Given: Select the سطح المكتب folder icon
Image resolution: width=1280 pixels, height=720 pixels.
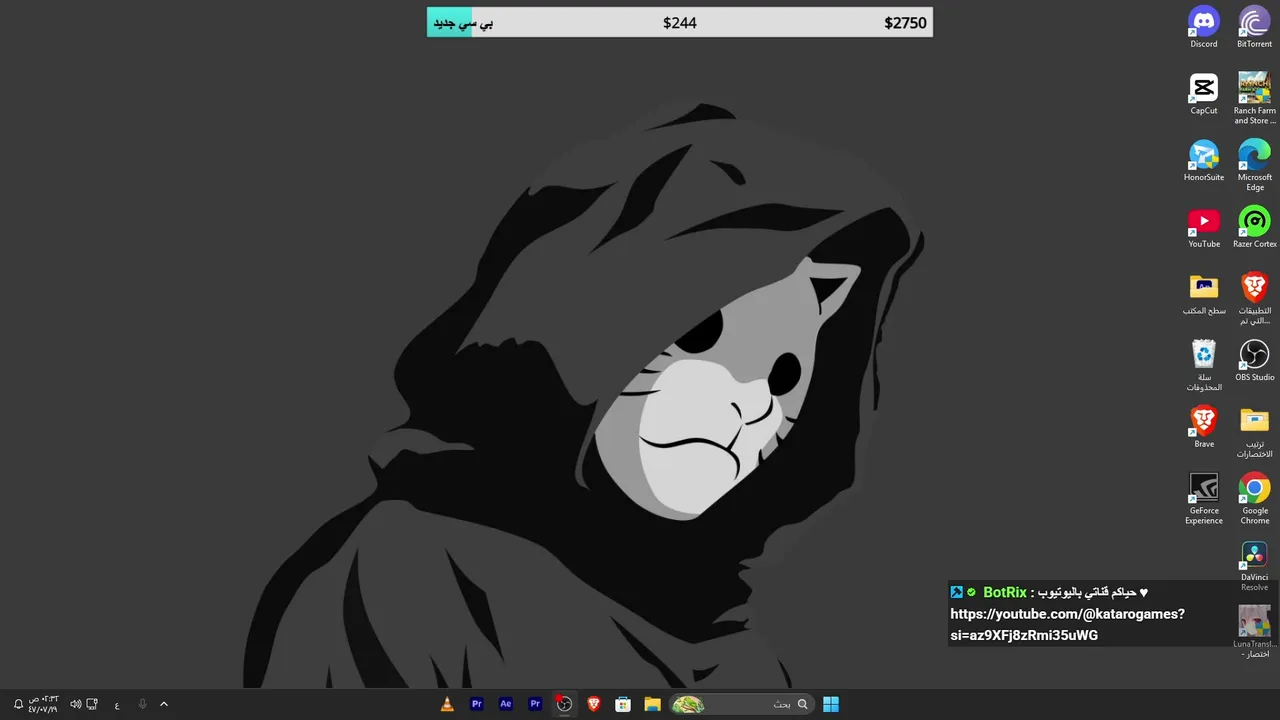Looking at the screenshot, I should pos(1204,294).
